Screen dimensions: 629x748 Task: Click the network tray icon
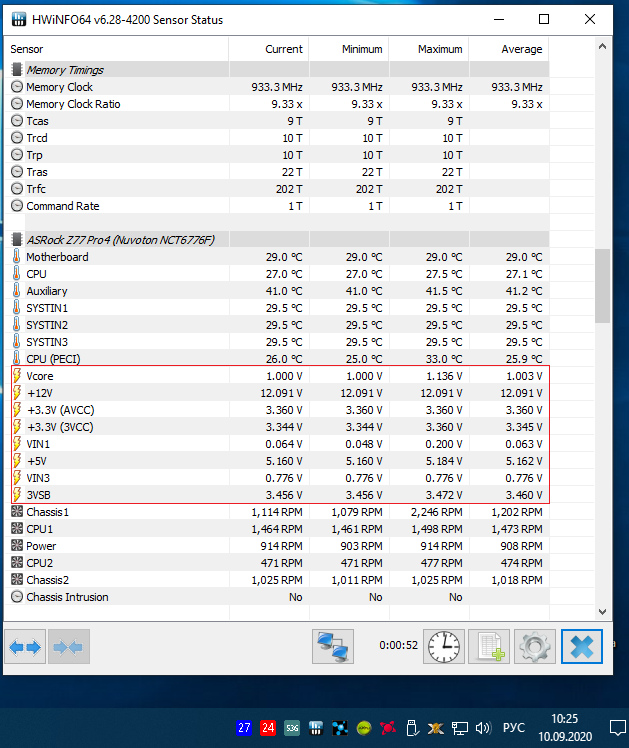pyautogui.click(x=460, y=728)
